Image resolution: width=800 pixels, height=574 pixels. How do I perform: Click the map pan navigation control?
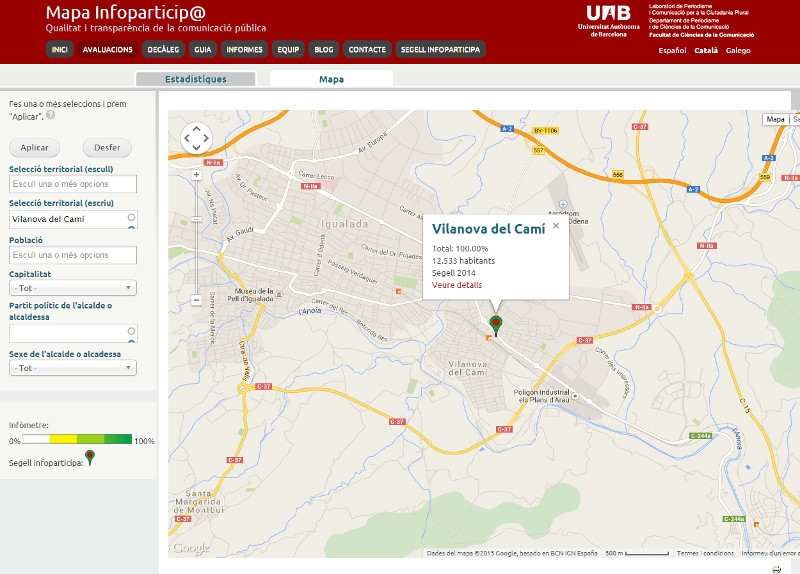pos(196,138)
